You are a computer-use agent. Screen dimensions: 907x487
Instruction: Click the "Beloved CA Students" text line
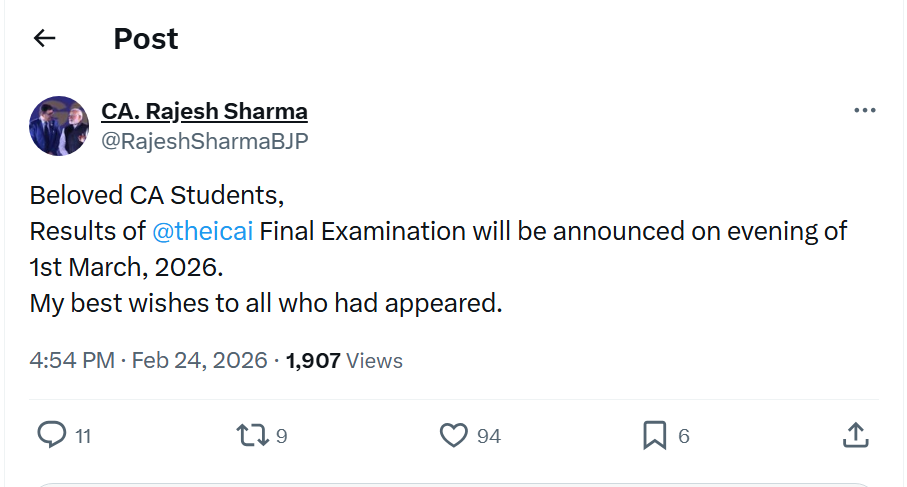point(157,194)
